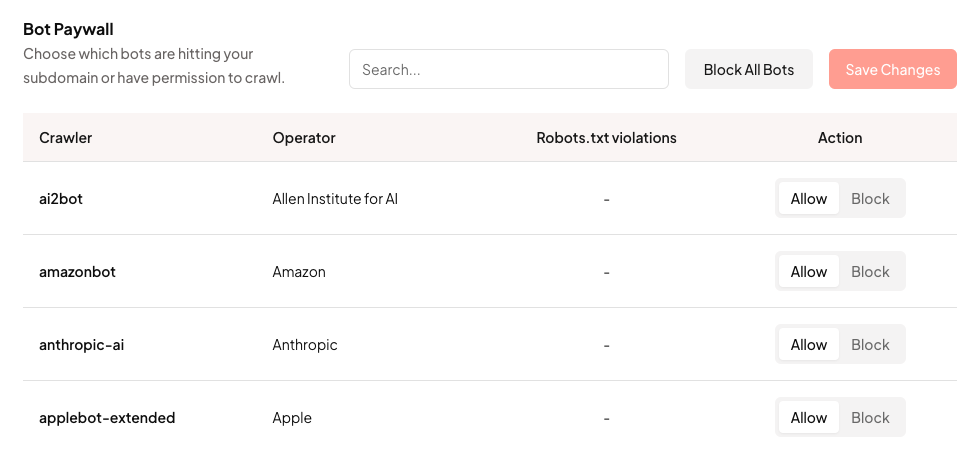Click the Crawler column header
Screen dimensions: 971x449
(65, 138)
